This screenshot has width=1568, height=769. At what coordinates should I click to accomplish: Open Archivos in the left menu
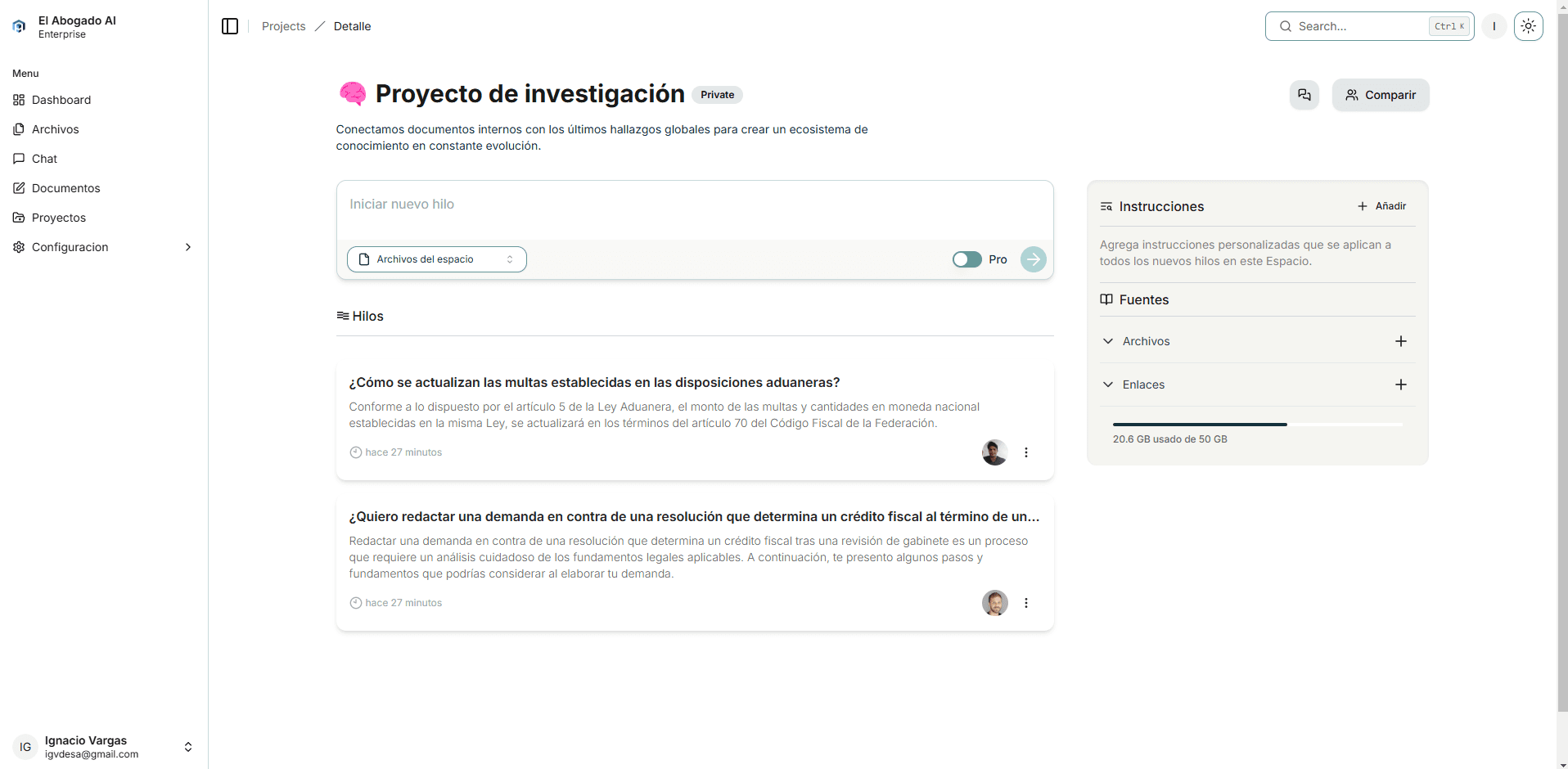(55, 129)
